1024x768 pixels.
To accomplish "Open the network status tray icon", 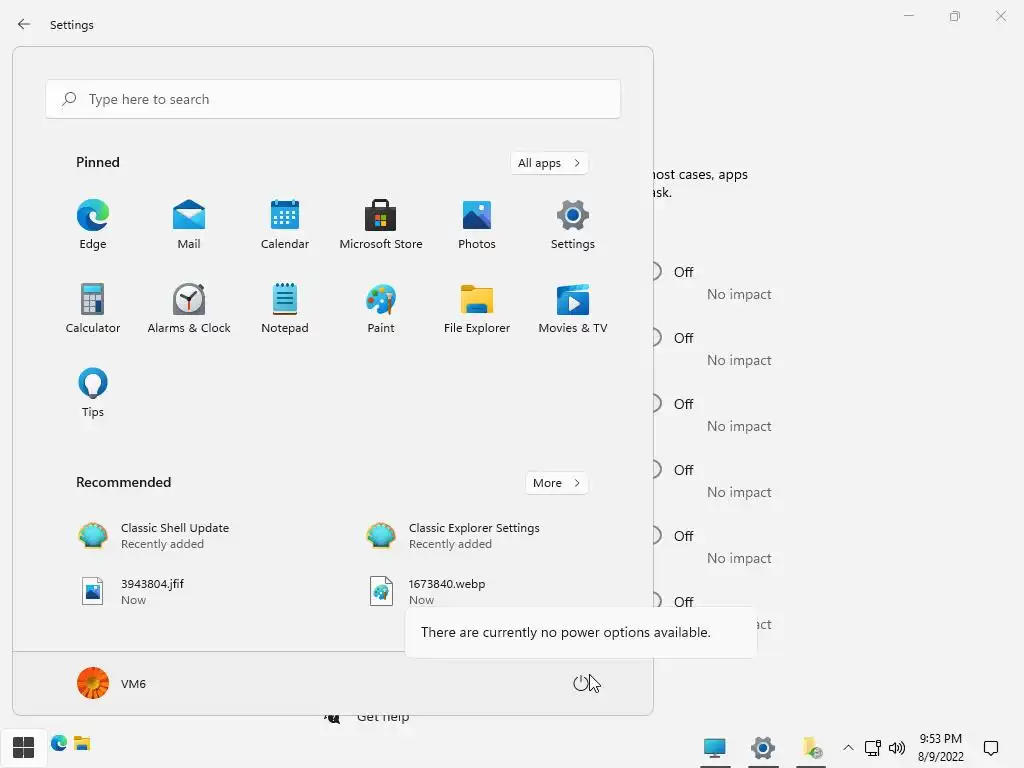I will click(x=872, y=748).
